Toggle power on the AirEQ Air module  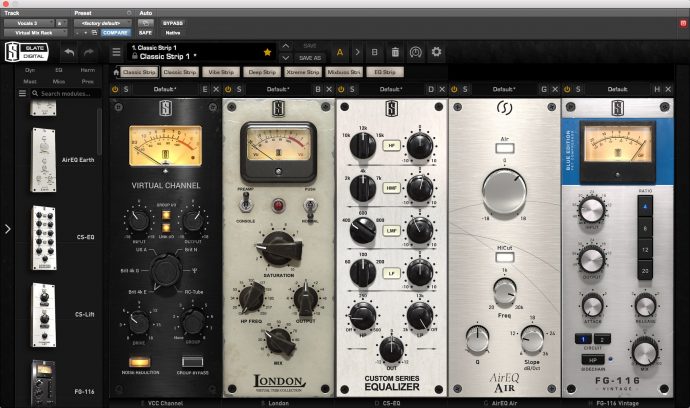click(x=454, y=89)
